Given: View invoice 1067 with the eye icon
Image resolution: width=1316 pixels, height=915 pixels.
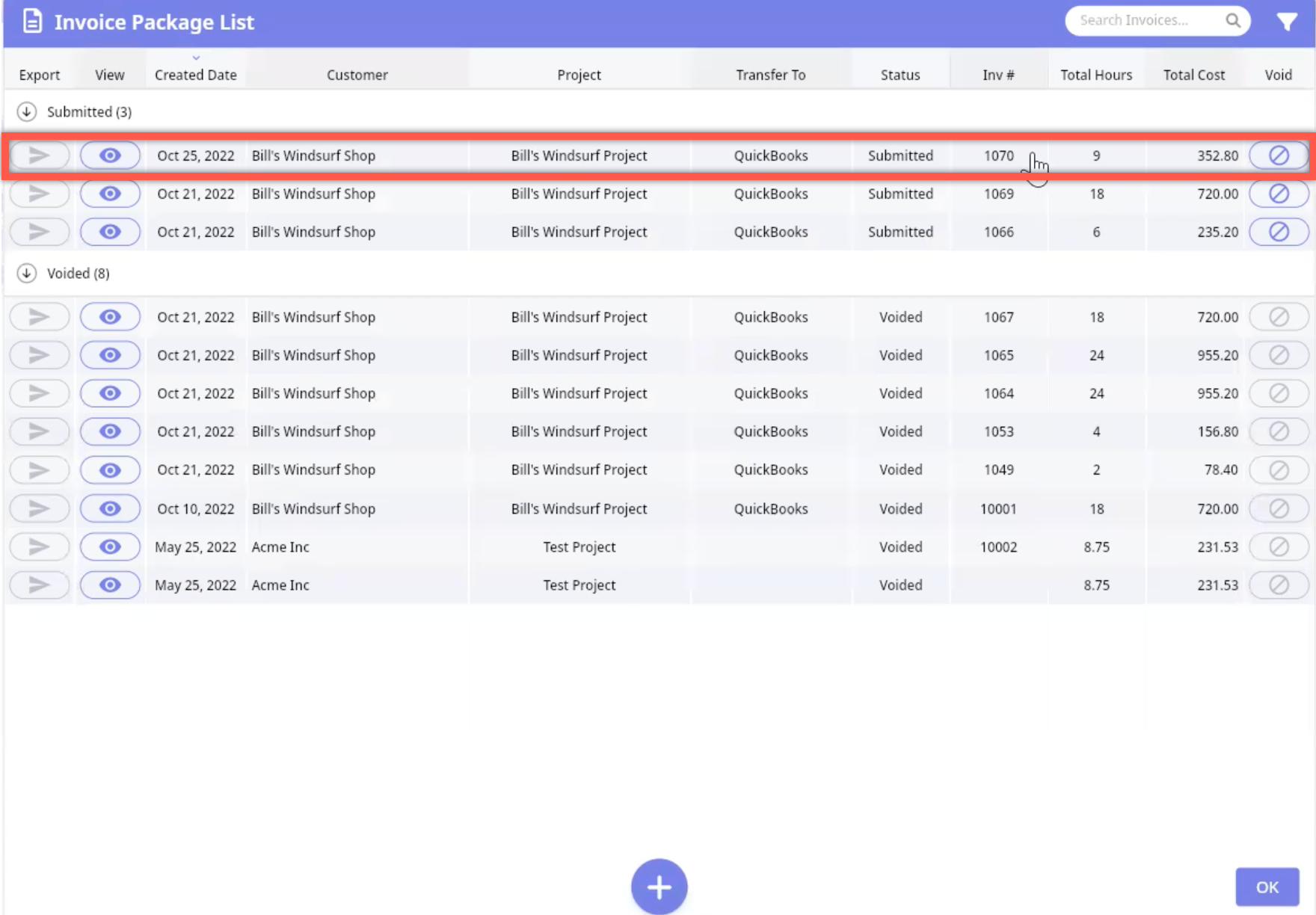Looking at the screenshot, I should pyautogui.click(x=110, y=317).
